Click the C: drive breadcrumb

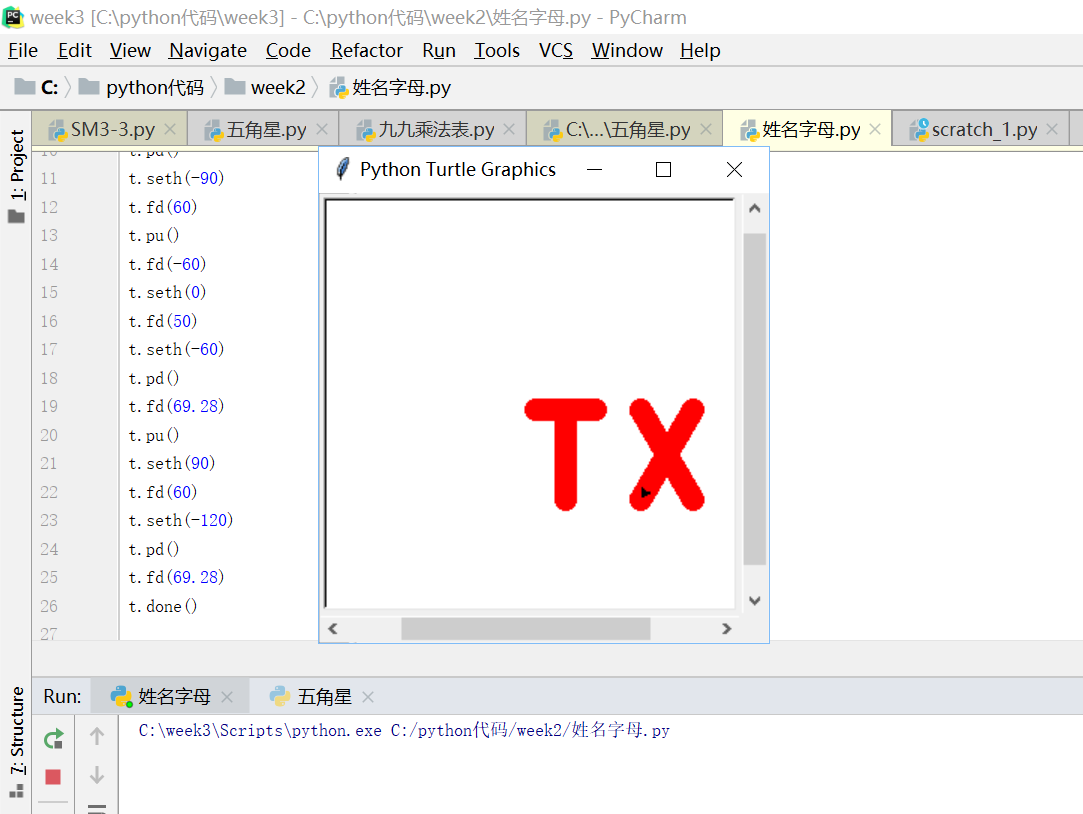37,88
